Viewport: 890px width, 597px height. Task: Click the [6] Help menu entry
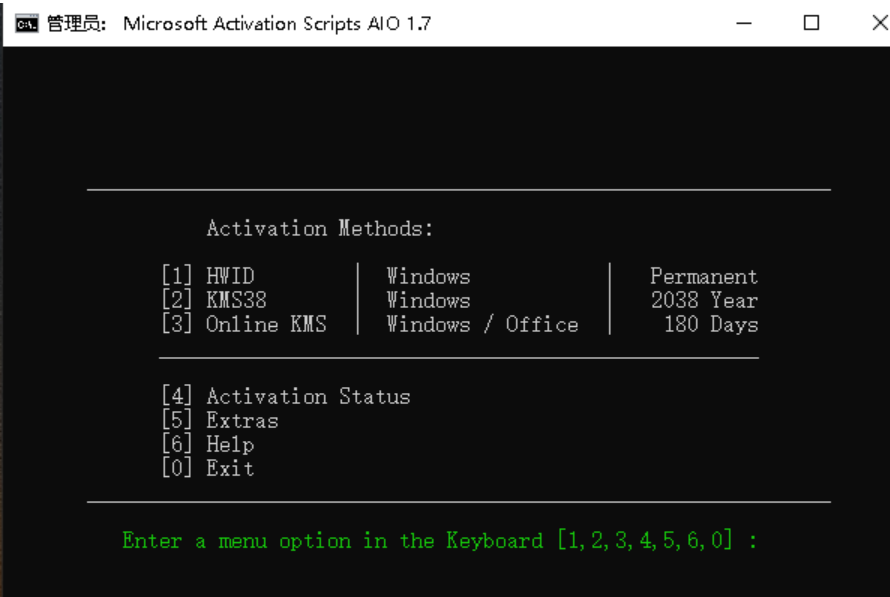(x=208, y=445)
